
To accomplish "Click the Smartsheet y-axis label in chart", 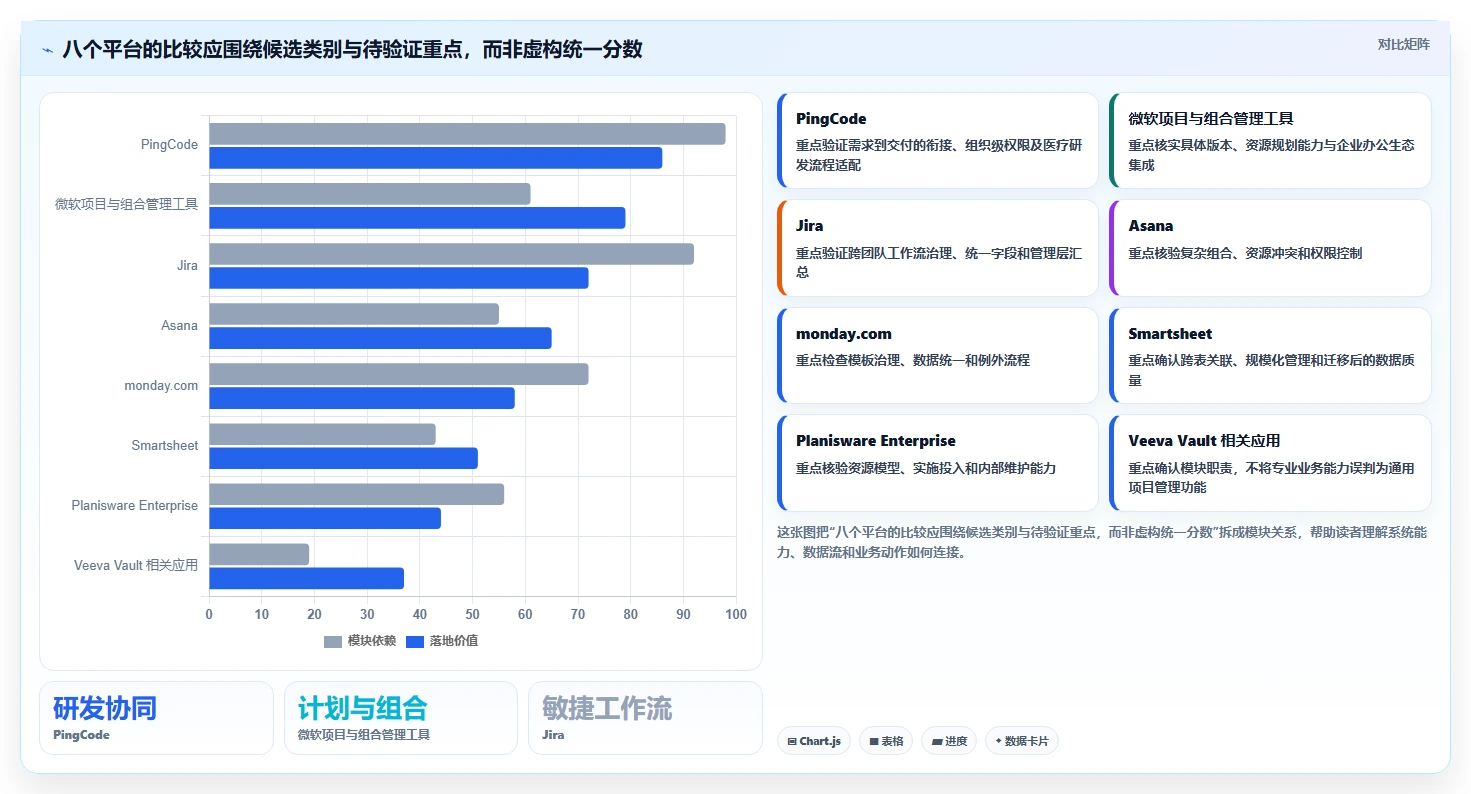I will (x=165, y=446).
